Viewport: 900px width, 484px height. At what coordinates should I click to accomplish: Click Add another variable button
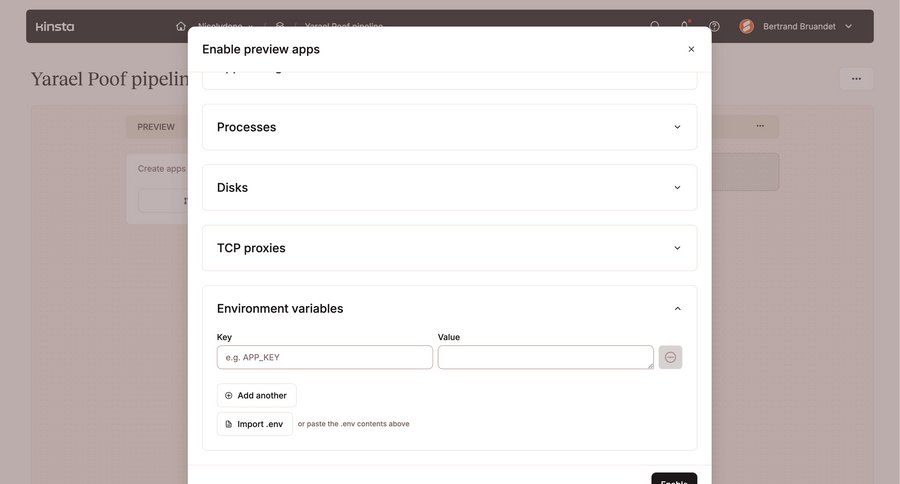point(256,395)
